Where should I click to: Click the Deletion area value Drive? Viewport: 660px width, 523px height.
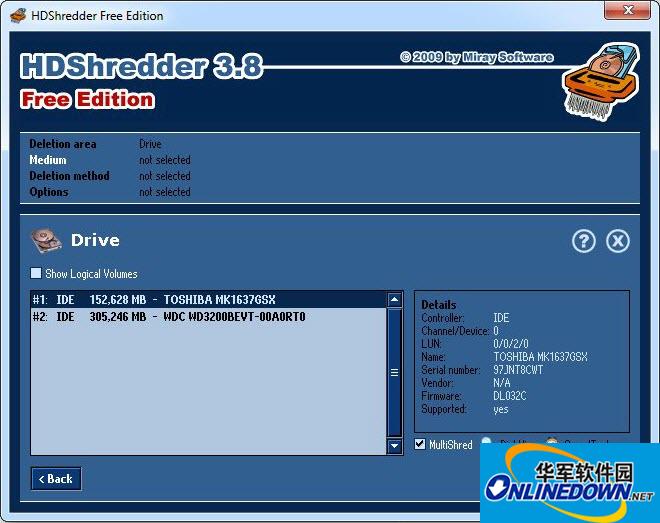tap(150, 144)
